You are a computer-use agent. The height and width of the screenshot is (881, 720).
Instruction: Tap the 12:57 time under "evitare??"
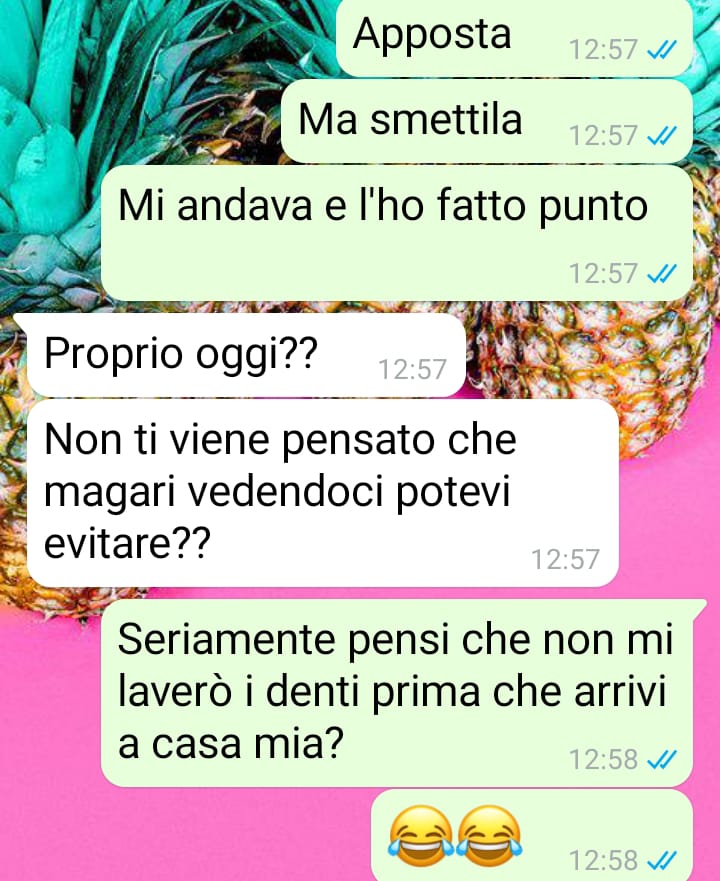(565, 560)
